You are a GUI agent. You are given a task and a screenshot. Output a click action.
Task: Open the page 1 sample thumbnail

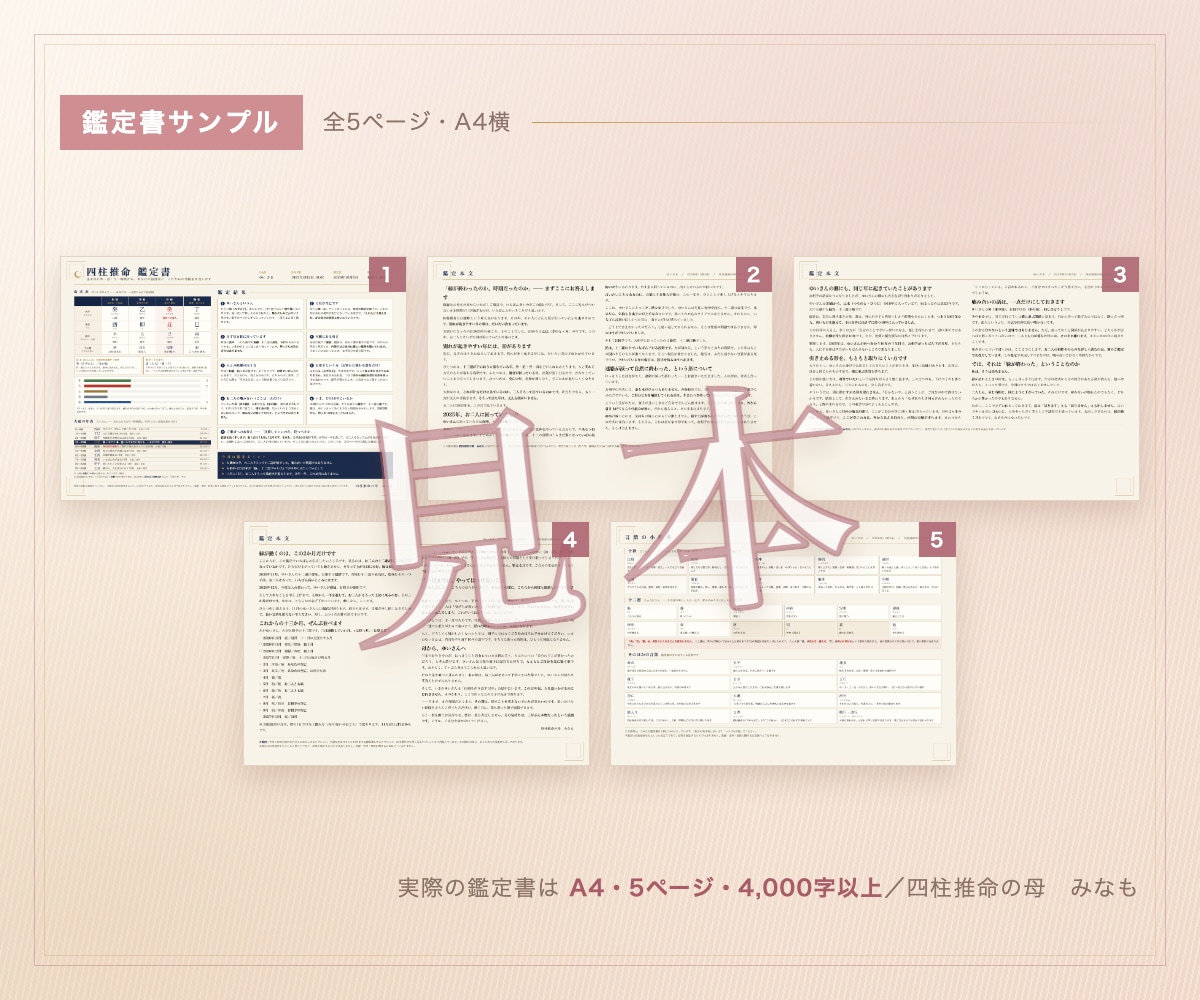(x=233, y=378)
